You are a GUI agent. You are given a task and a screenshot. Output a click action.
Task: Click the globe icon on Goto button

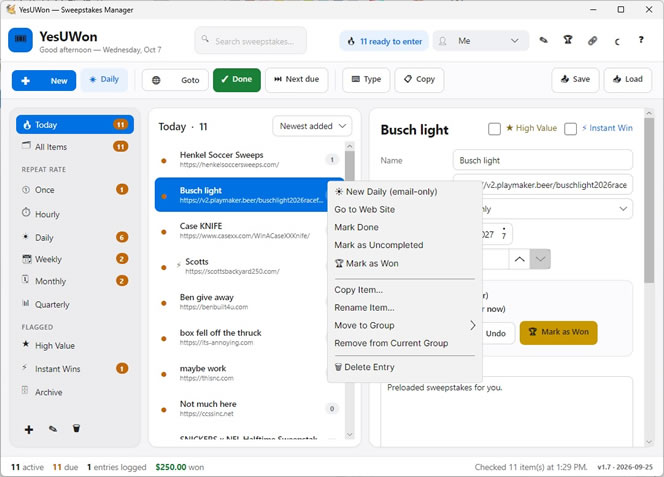pyautogui.click(x=156, y=80)
